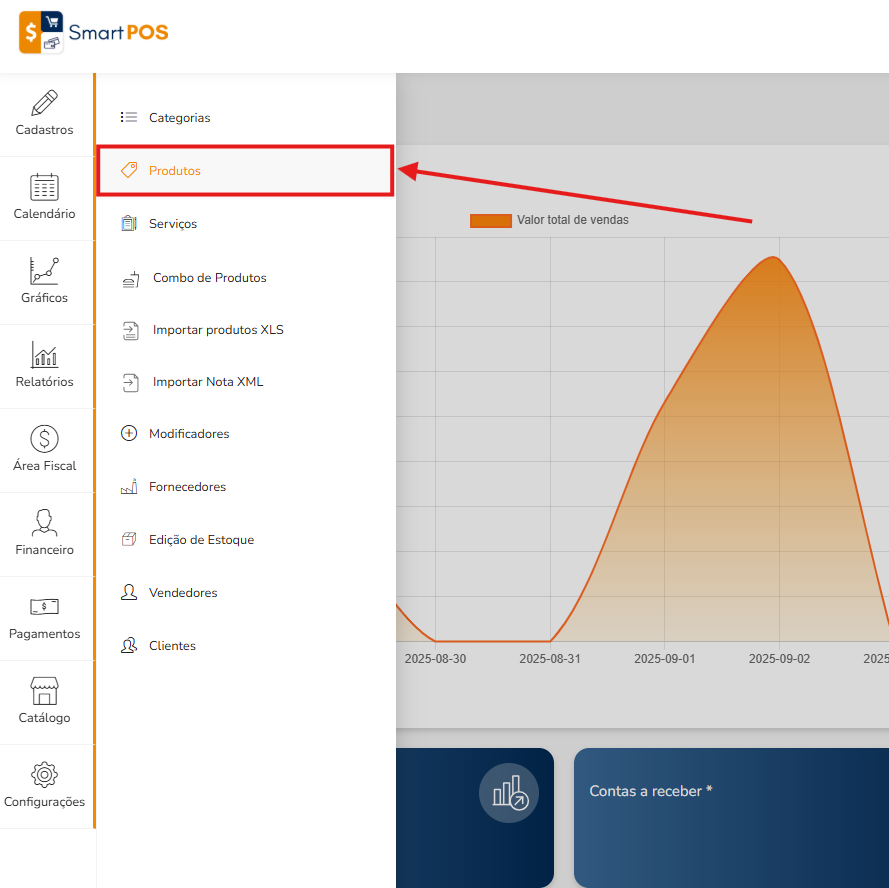
Task: Select the Produtos menu entry
Action: (246, 170)
